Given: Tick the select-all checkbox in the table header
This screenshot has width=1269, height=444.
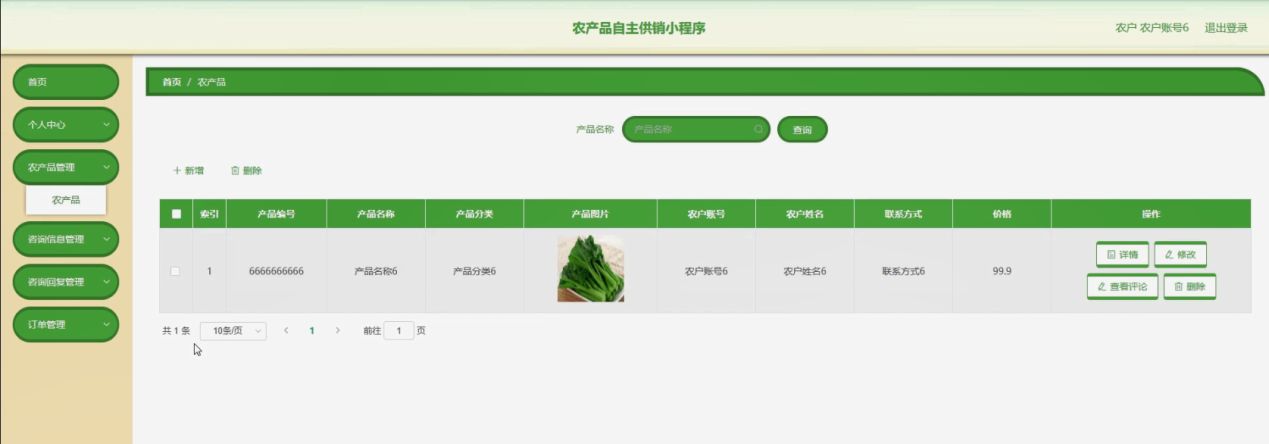Looking at the screenshot, I should (x=176, y=214).
